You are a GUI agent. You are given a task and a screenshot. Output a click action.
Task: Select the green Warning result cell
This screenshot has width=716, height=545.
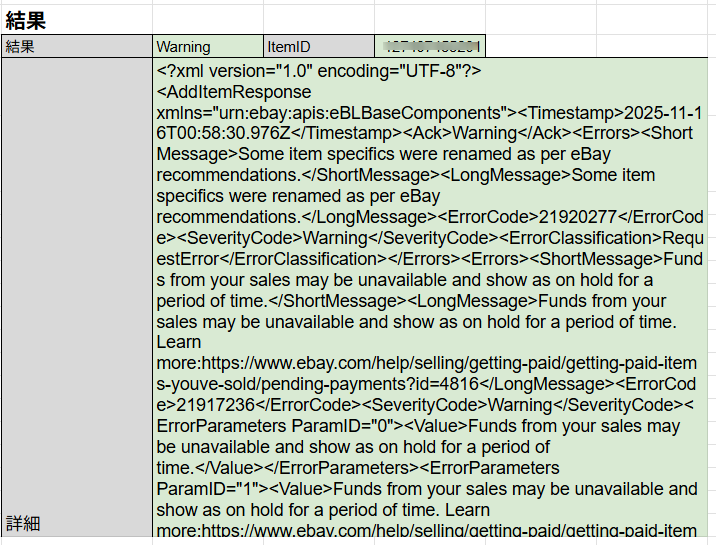pyautogui.click(x=208, y=47)
